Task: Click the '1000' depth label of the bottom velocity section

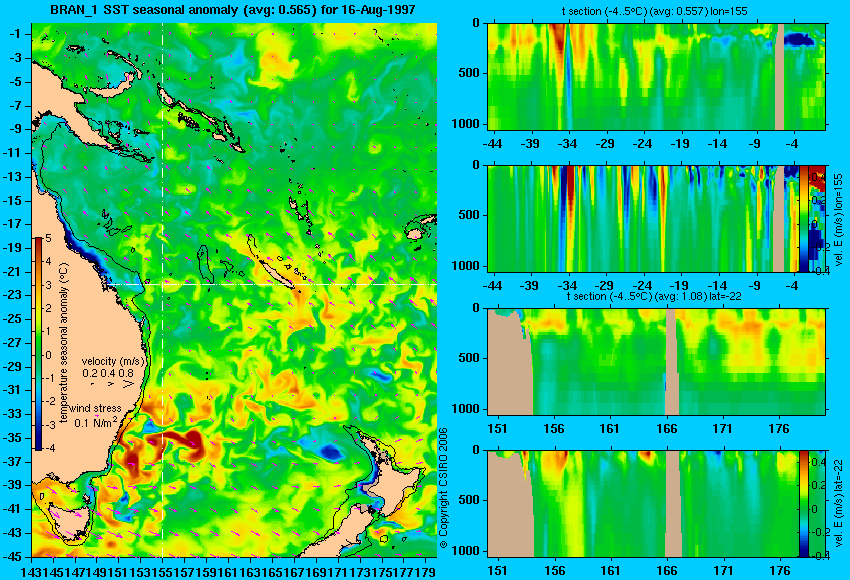Action: 466,551
